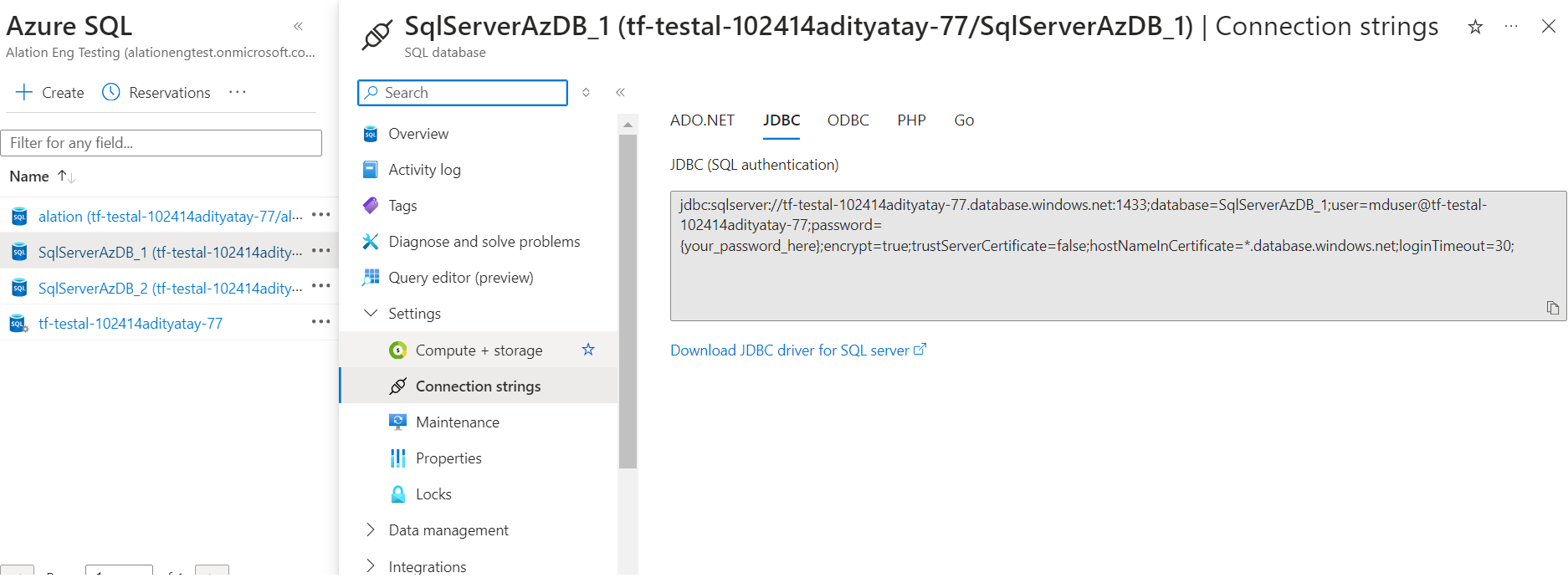Click the Filter for any field box
The image size is (1568, 578).
[x=161, y=143]
